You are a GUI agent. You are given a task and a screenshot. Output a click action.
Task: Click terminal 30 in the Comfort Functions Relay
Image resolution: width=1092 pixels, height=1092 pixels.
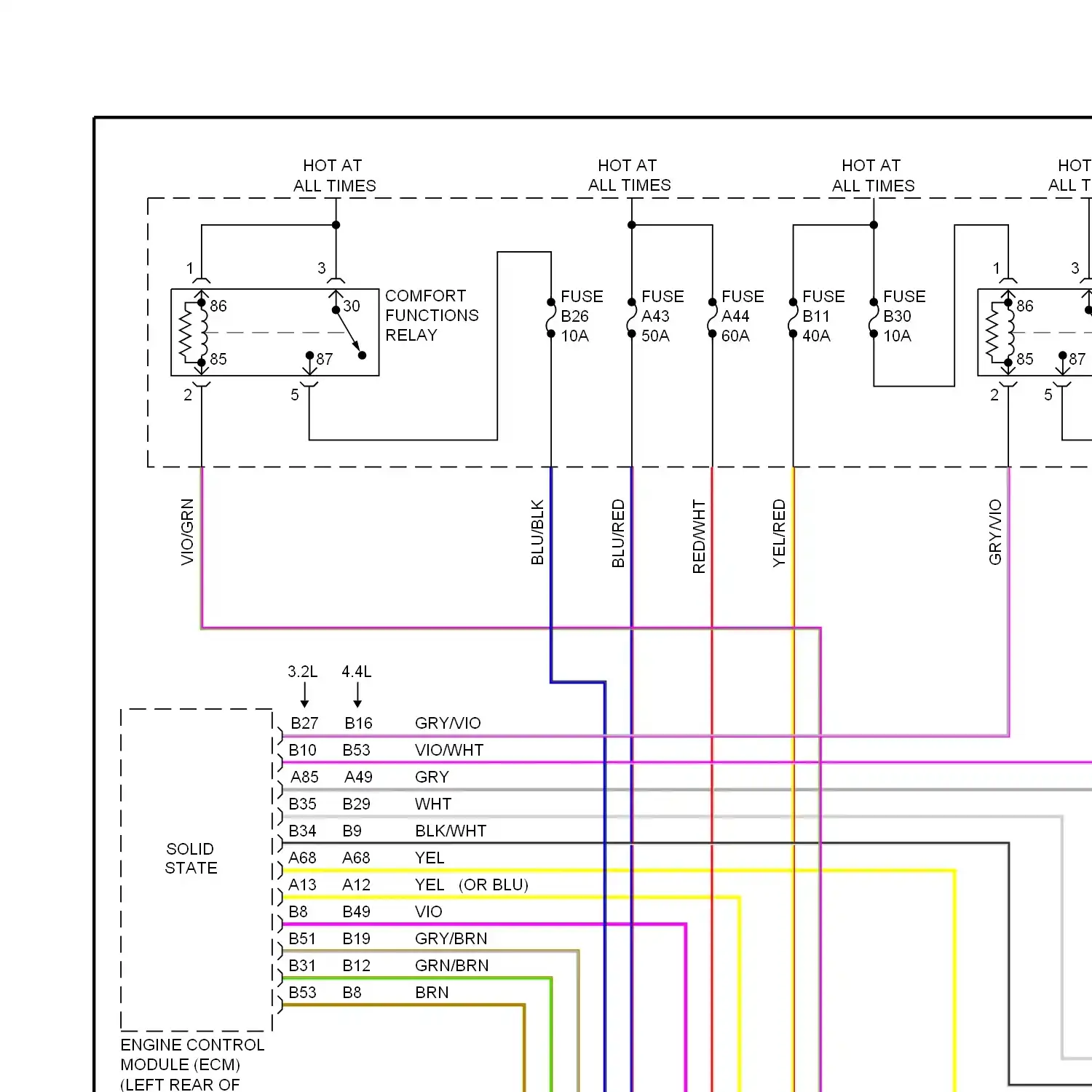coord(352,306)
